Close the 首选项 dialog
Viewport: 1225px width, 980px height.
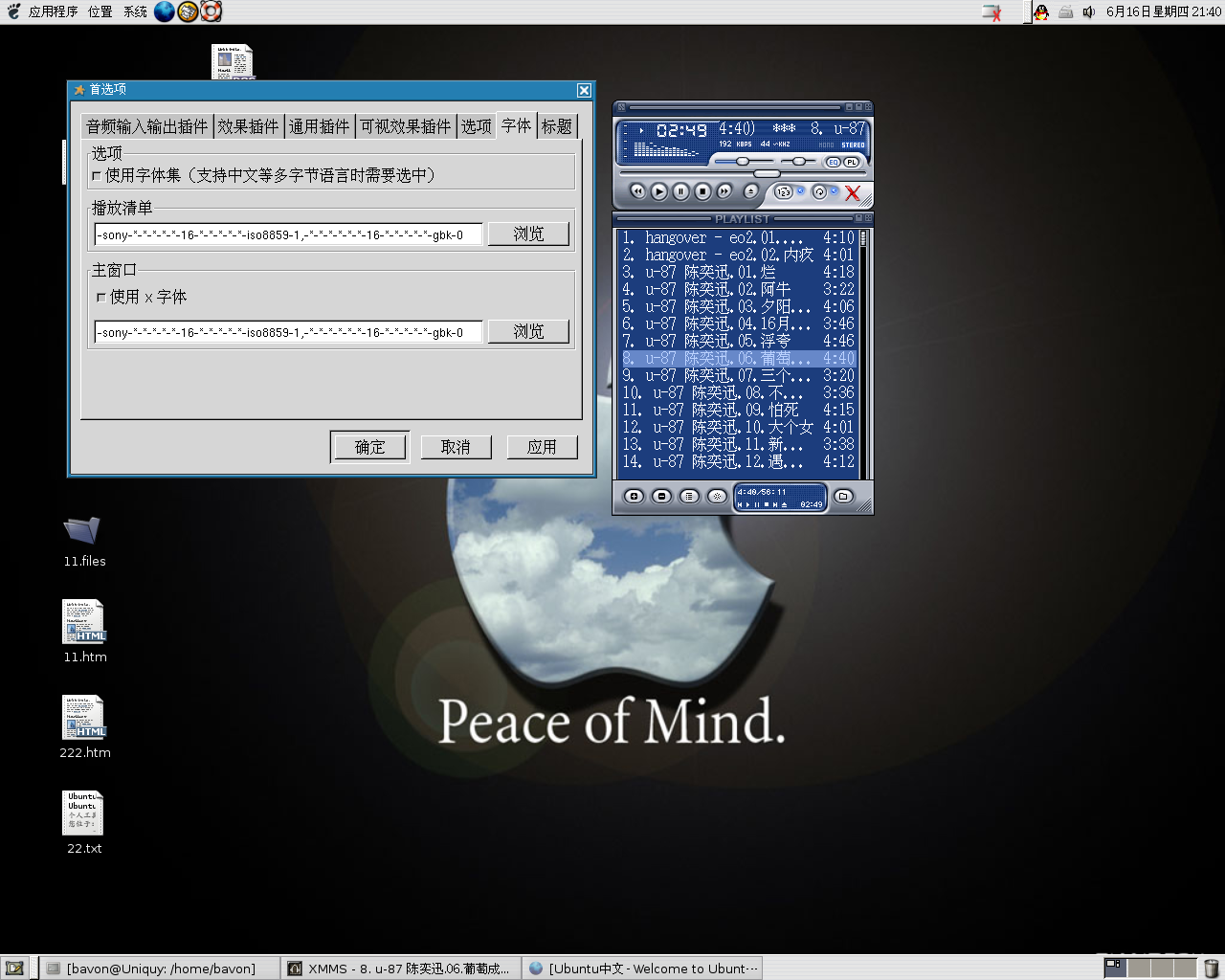(x=584, y=90)
